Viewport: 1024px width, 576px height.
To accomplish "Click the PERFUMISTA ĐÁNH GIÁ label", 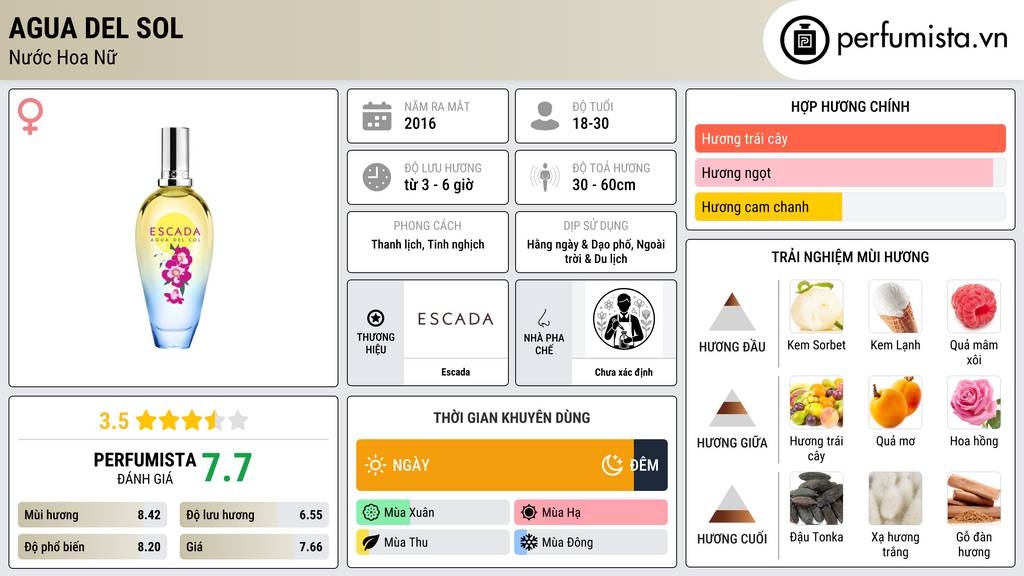I will pos(145,468).
